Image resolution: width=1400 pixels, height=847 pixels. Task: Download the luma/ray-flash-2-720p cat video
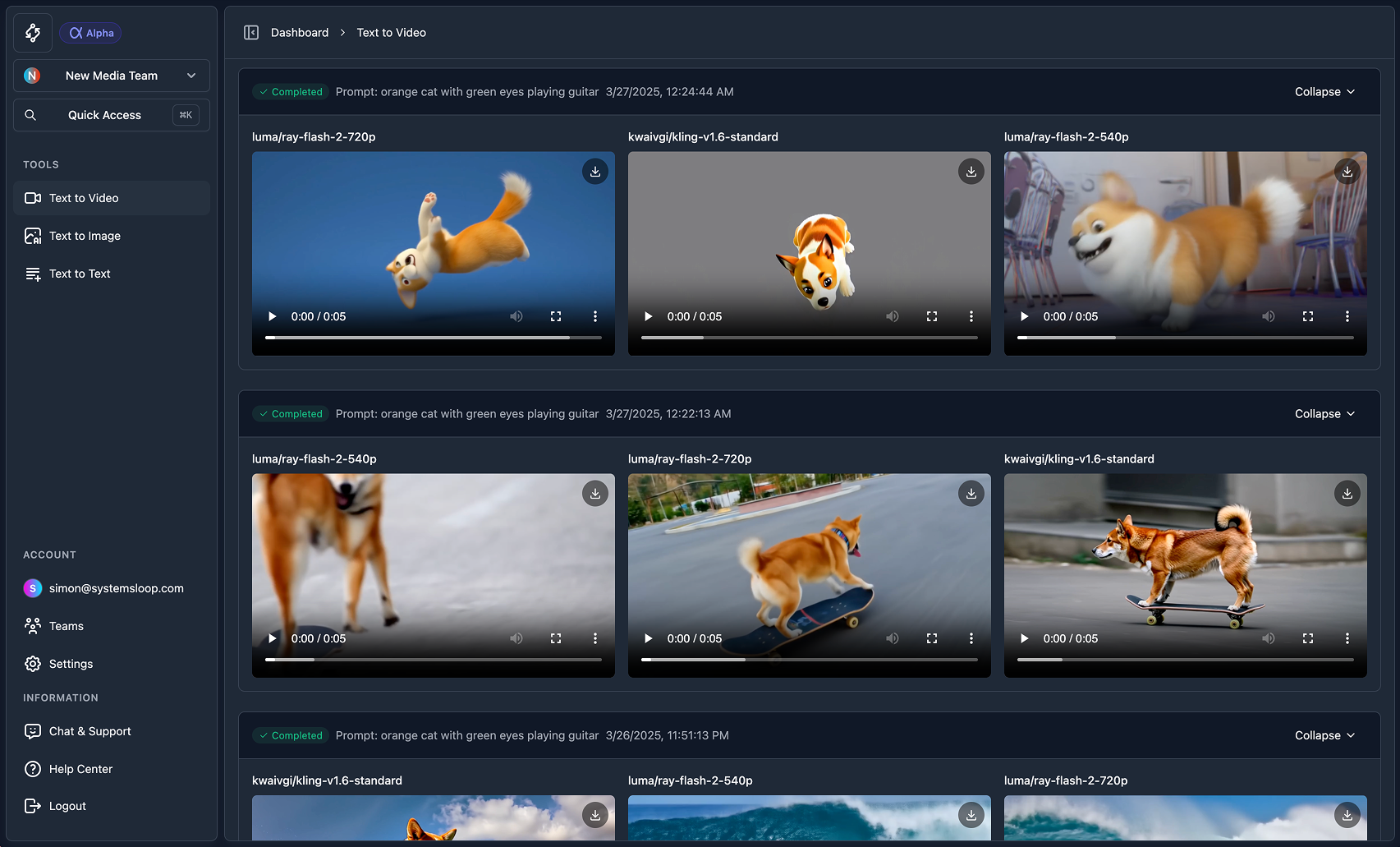click(x=594, y=171)
